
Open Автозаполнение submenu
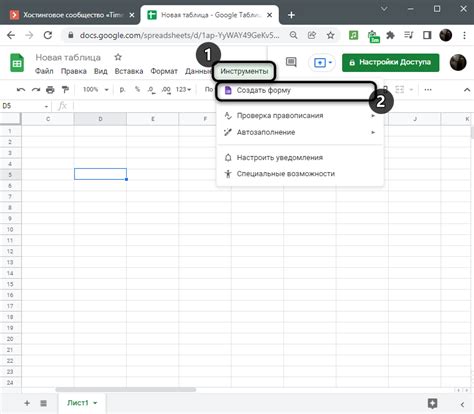pos(300,132)
